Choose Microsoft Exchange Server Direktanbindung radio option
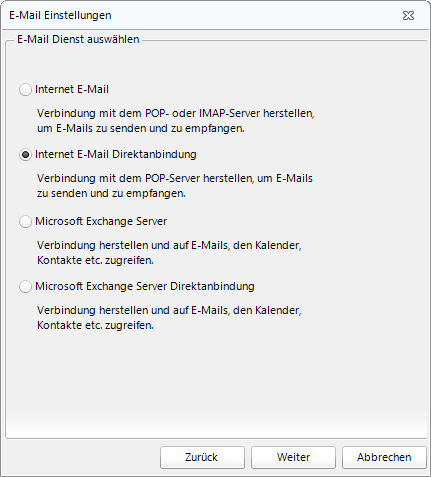The width and height of the screenshot is (431, 477). 25,287
